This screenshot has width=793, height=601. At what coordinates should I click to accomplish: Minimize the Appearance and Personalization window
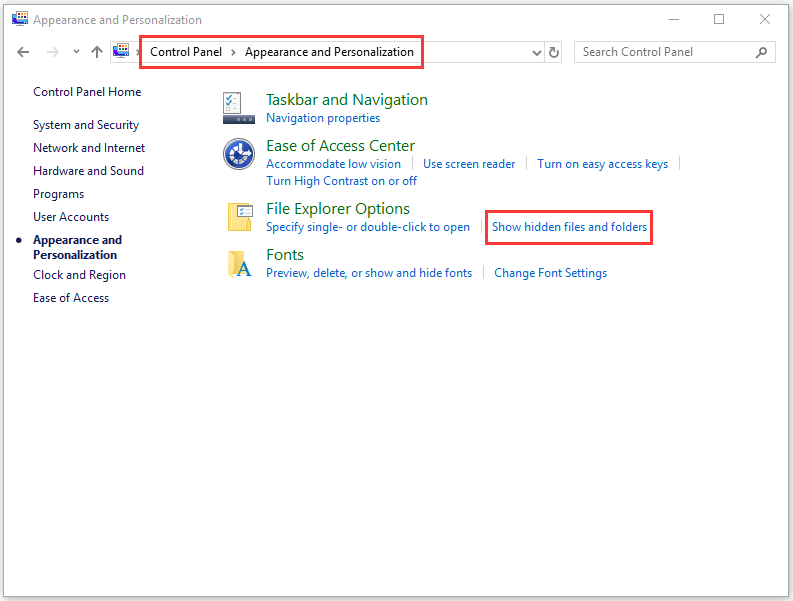674,20
